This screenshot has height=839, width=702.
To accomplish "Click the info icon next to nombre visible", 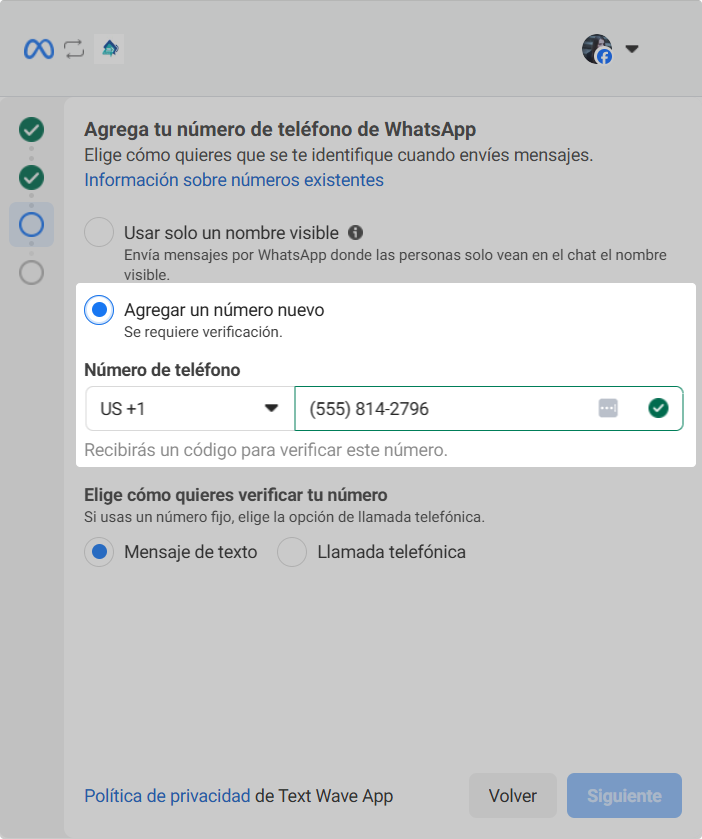I will (355, 232).
